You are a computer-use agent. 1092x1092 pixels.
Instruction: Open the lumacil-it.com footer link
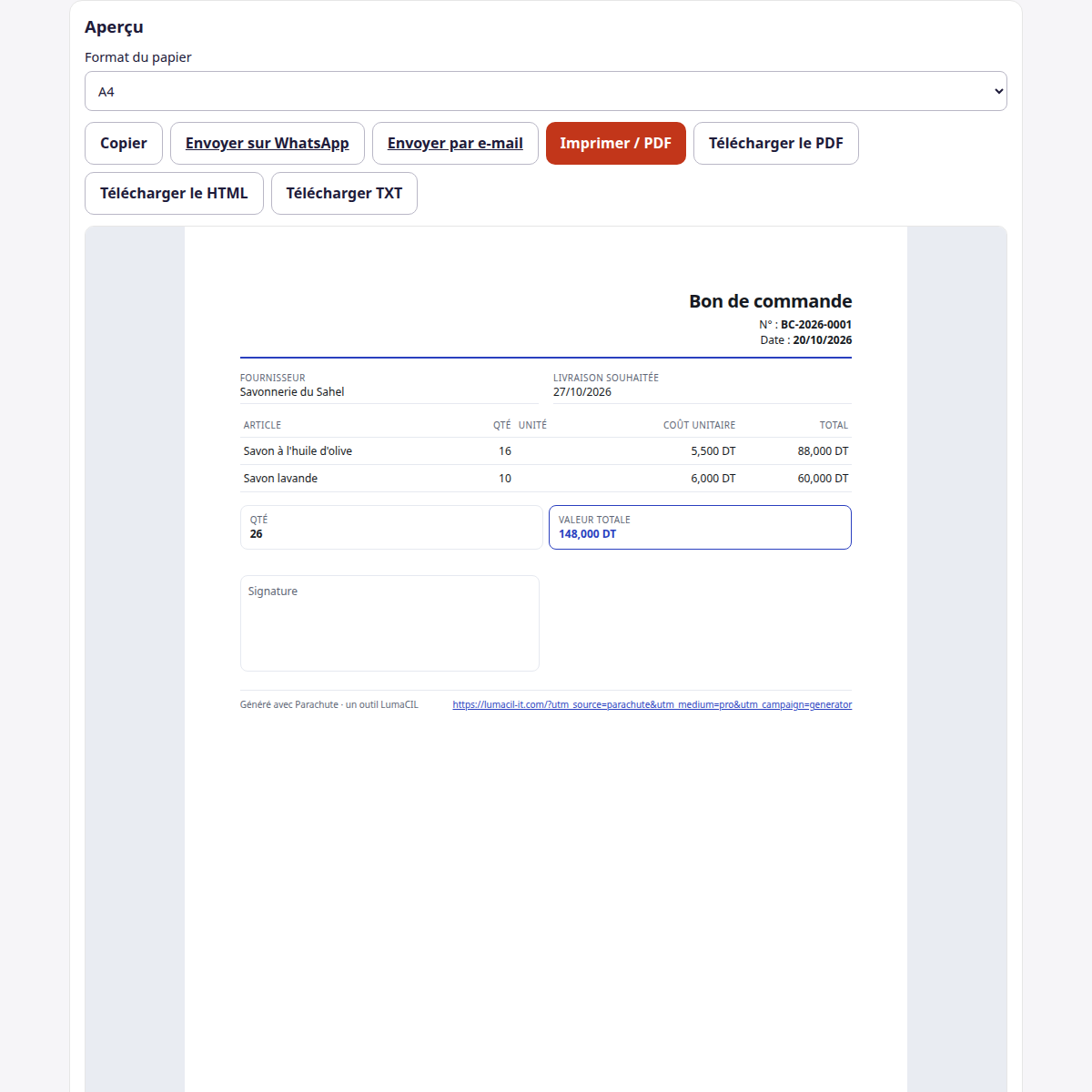652,704
